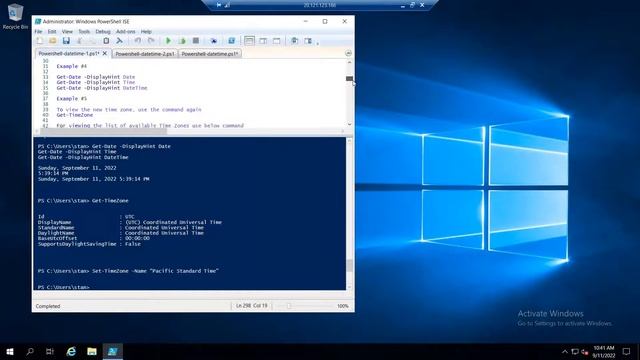Show the command add-on toolbar icon
640x360 pixels.
308,41
